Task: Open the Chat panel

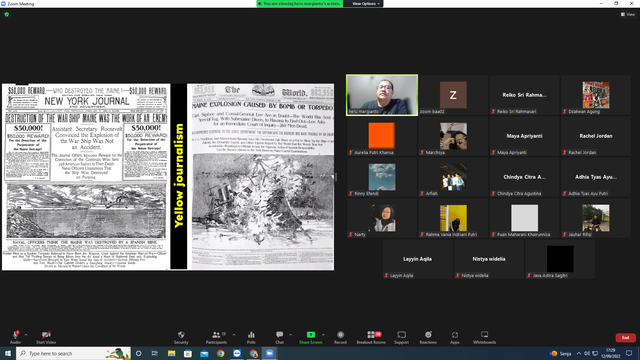Action: click(279, 337)
